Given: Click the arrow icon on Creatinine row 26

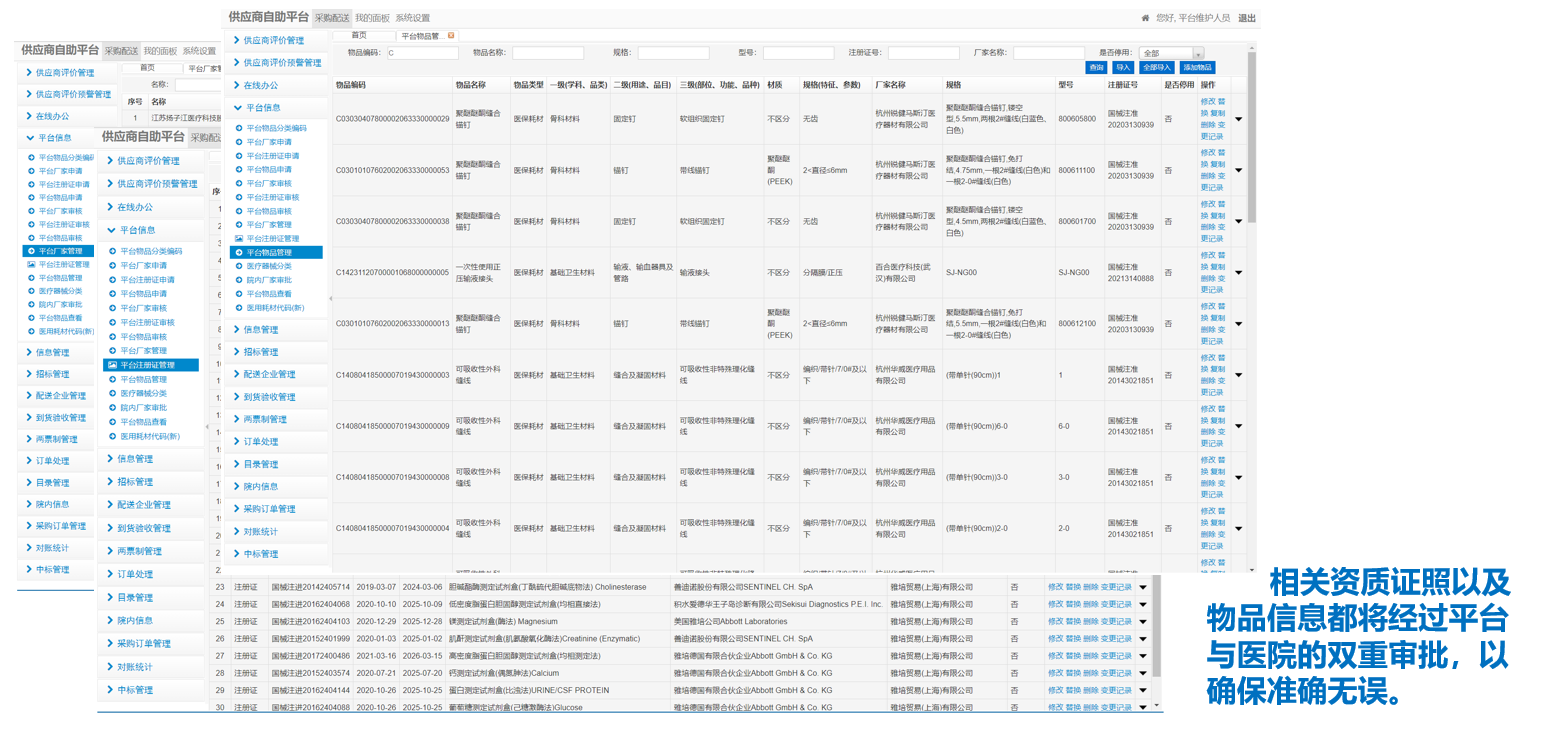Looking at the screenshot, I should [x=1143, y=639].
